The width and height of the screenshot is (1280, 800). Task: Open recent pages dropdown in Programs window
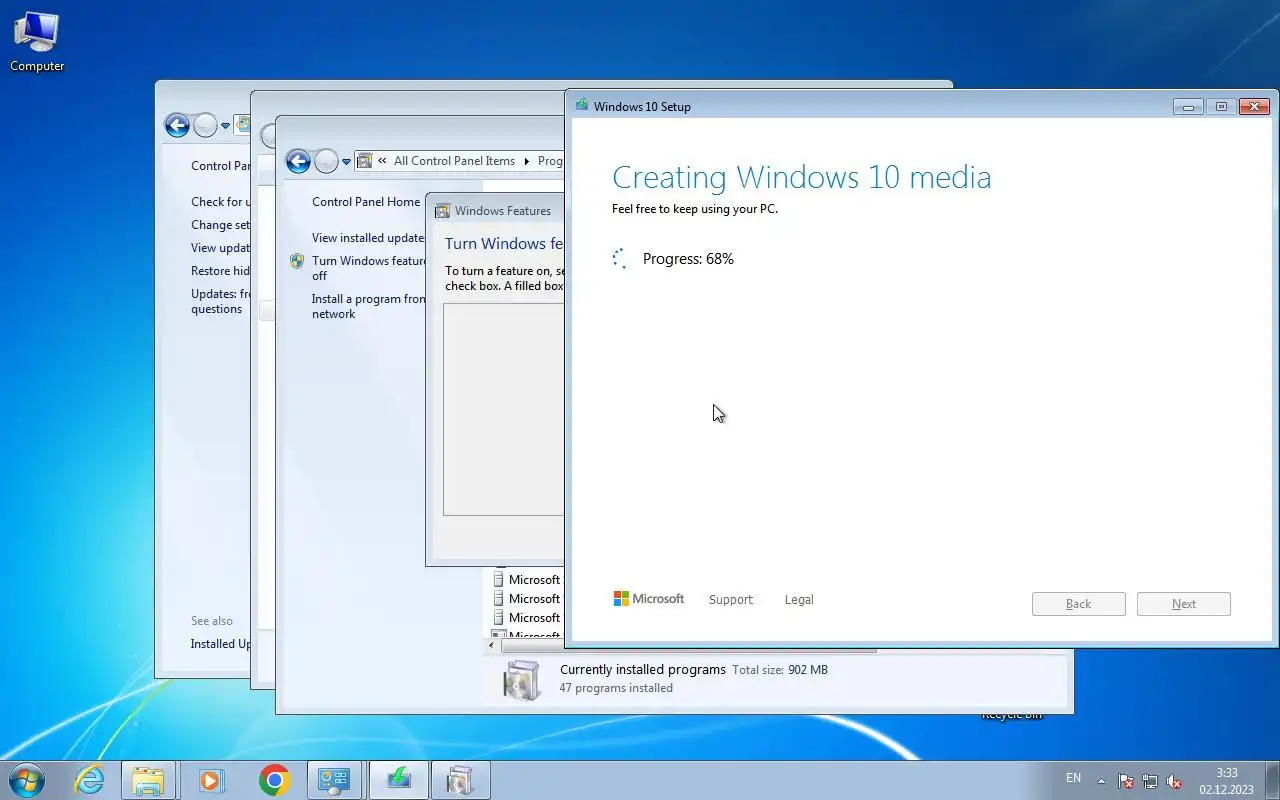(x=346, y=162)
